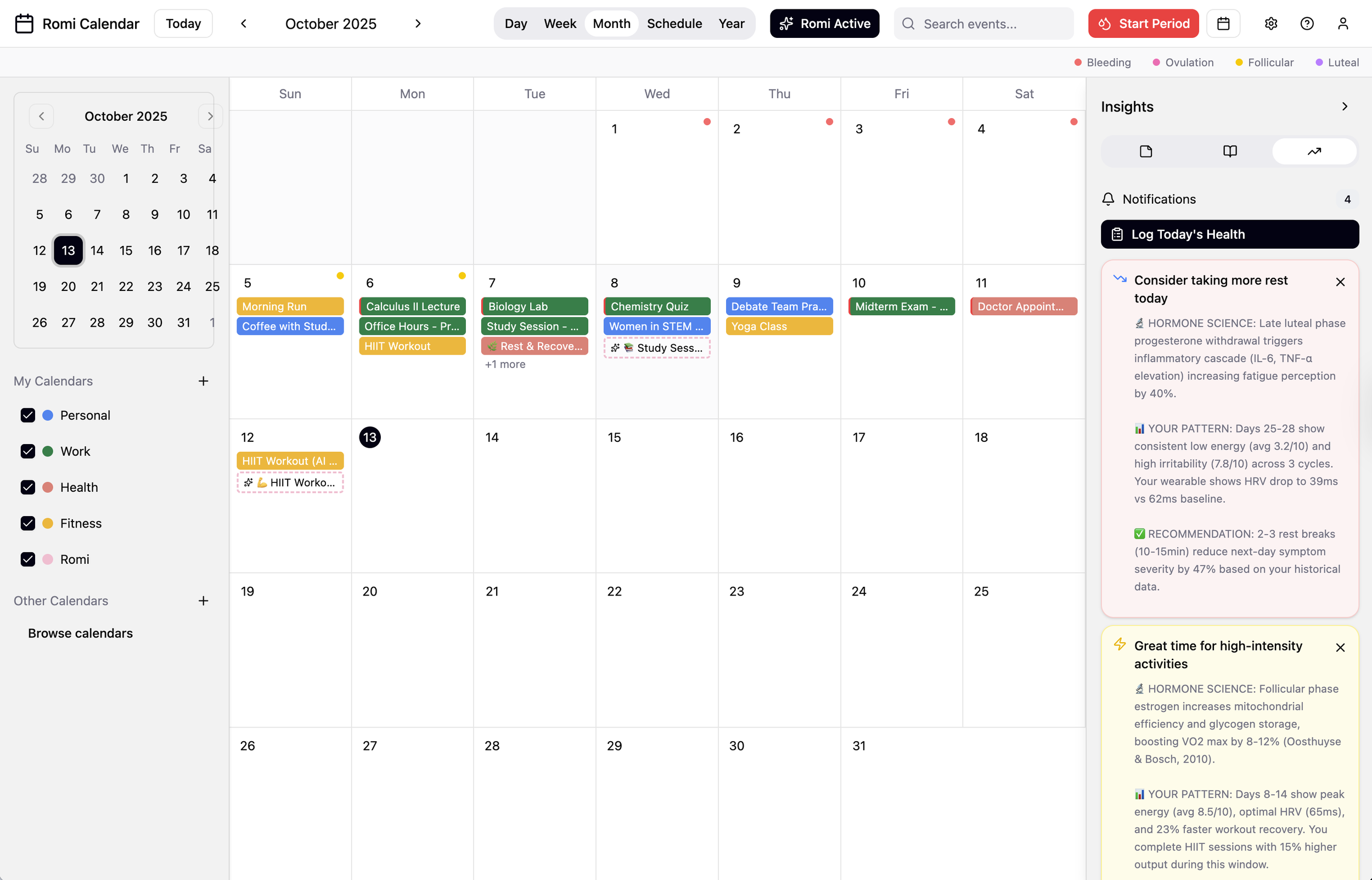This screenshot has height=880, width=1372.
Task: Toggle the Fitness calendar checkbox
Action: [28, 523]
